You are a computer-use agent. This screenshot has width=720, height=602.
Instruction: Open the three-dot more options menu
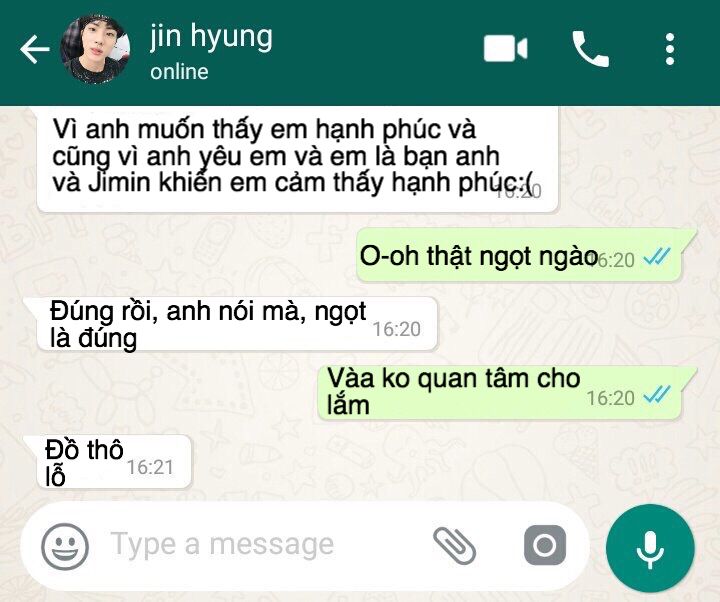click(670, 49)
